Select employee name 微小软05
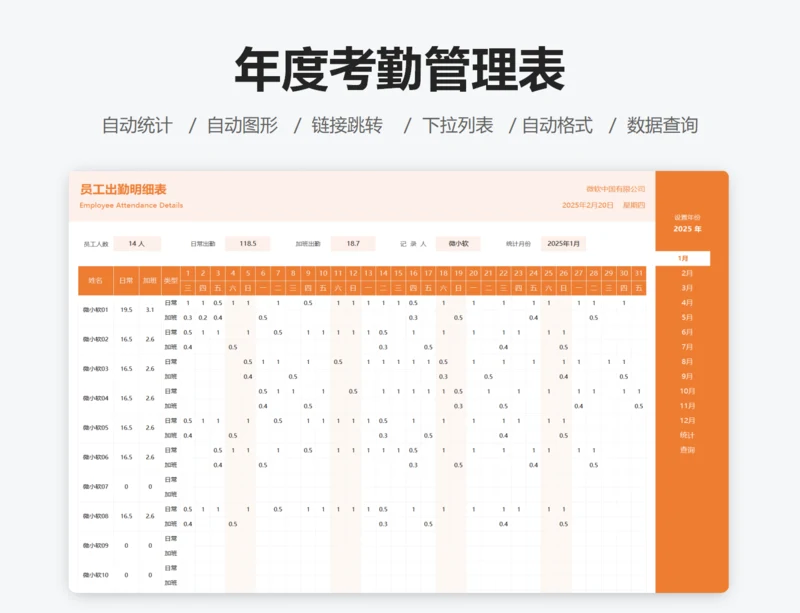This screenshot has width=800, height=613. tap(95, 428)
